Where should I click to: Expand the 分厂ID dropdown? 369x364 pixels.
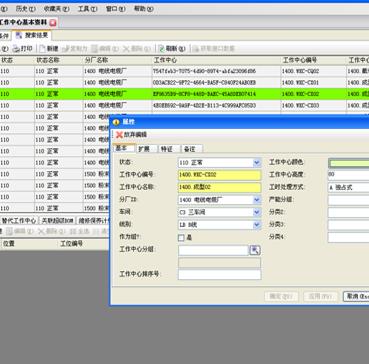coord(257,200)
